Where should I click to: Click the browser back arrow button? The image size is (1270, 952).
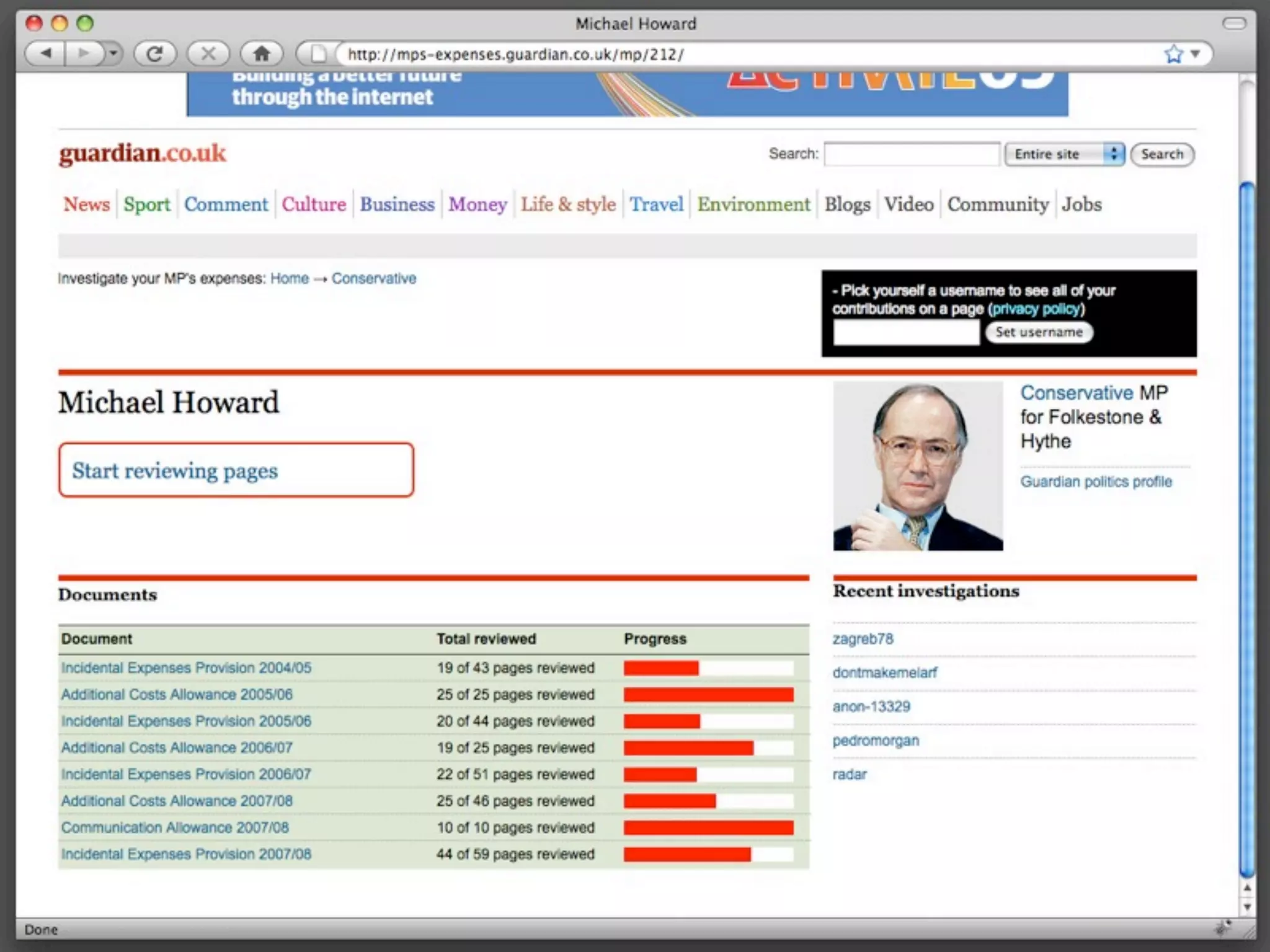46,54
